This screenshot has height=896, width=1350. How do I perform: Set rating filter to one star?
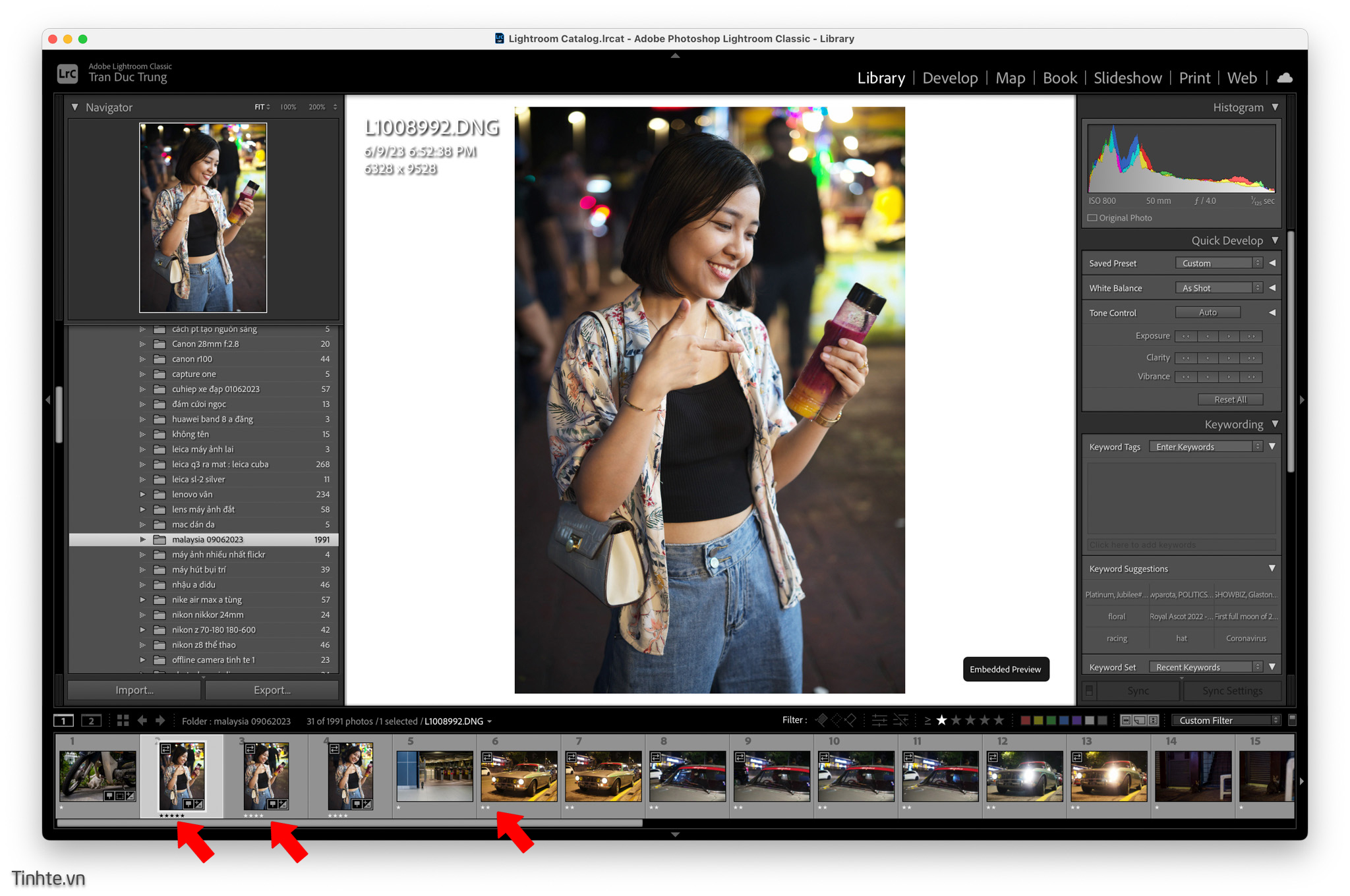[x=941, y=720]
